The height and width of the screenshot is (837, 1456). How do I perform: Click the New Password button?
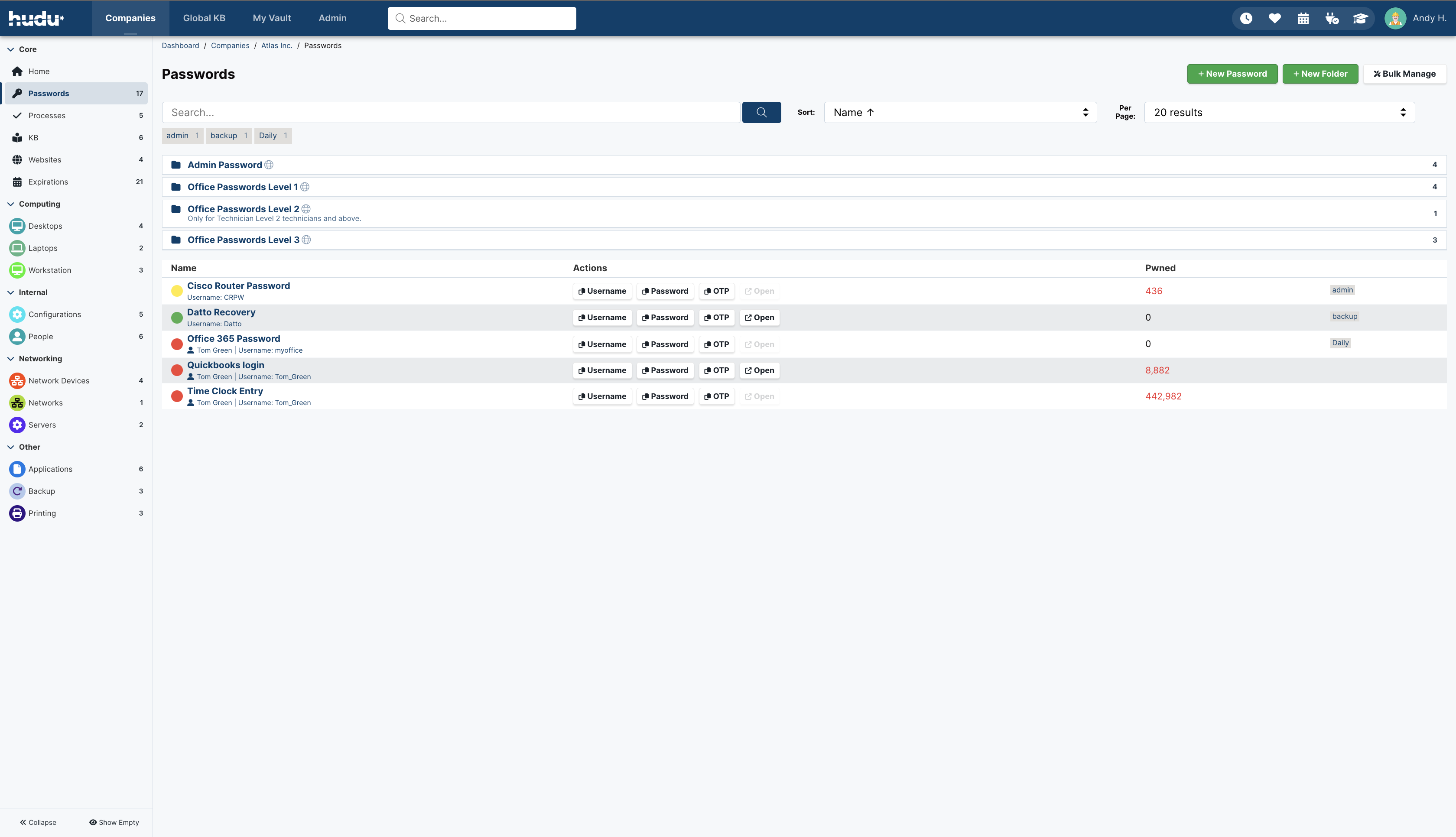click(x=1232, y=74)
